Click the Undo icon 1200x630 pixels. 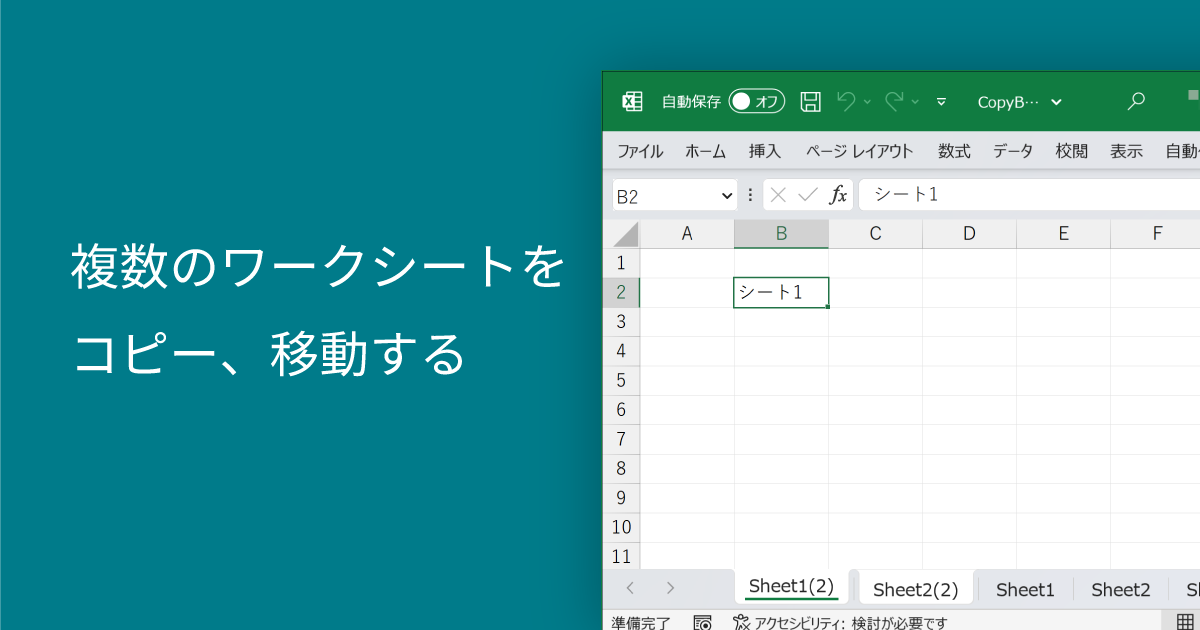pyautogui.click(x=849, y=101)
